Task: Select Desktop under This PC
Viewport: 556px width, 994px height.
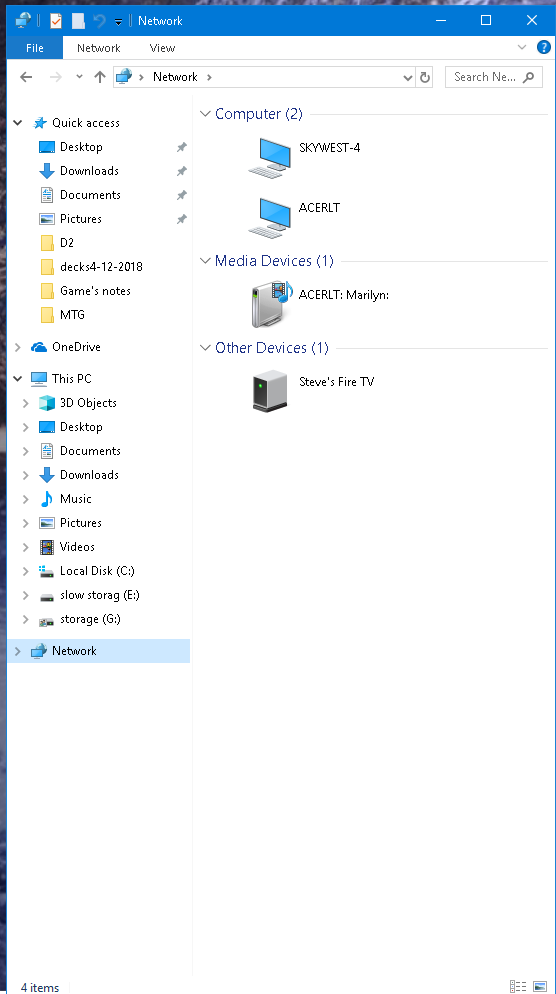Action: pos(81,427)
